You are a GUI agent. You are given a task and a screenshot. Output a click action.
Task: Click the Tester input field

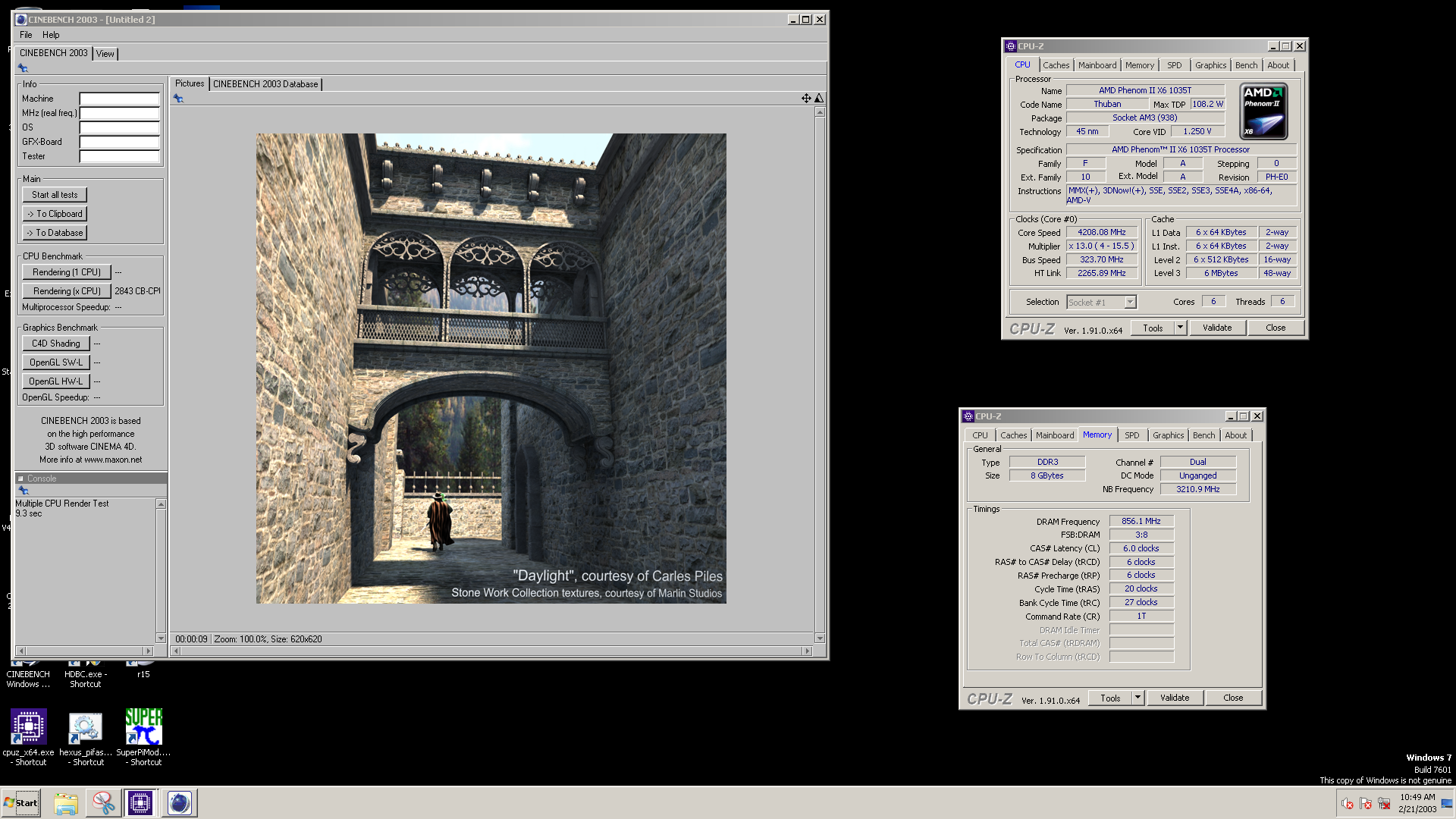tap(120, 156)
